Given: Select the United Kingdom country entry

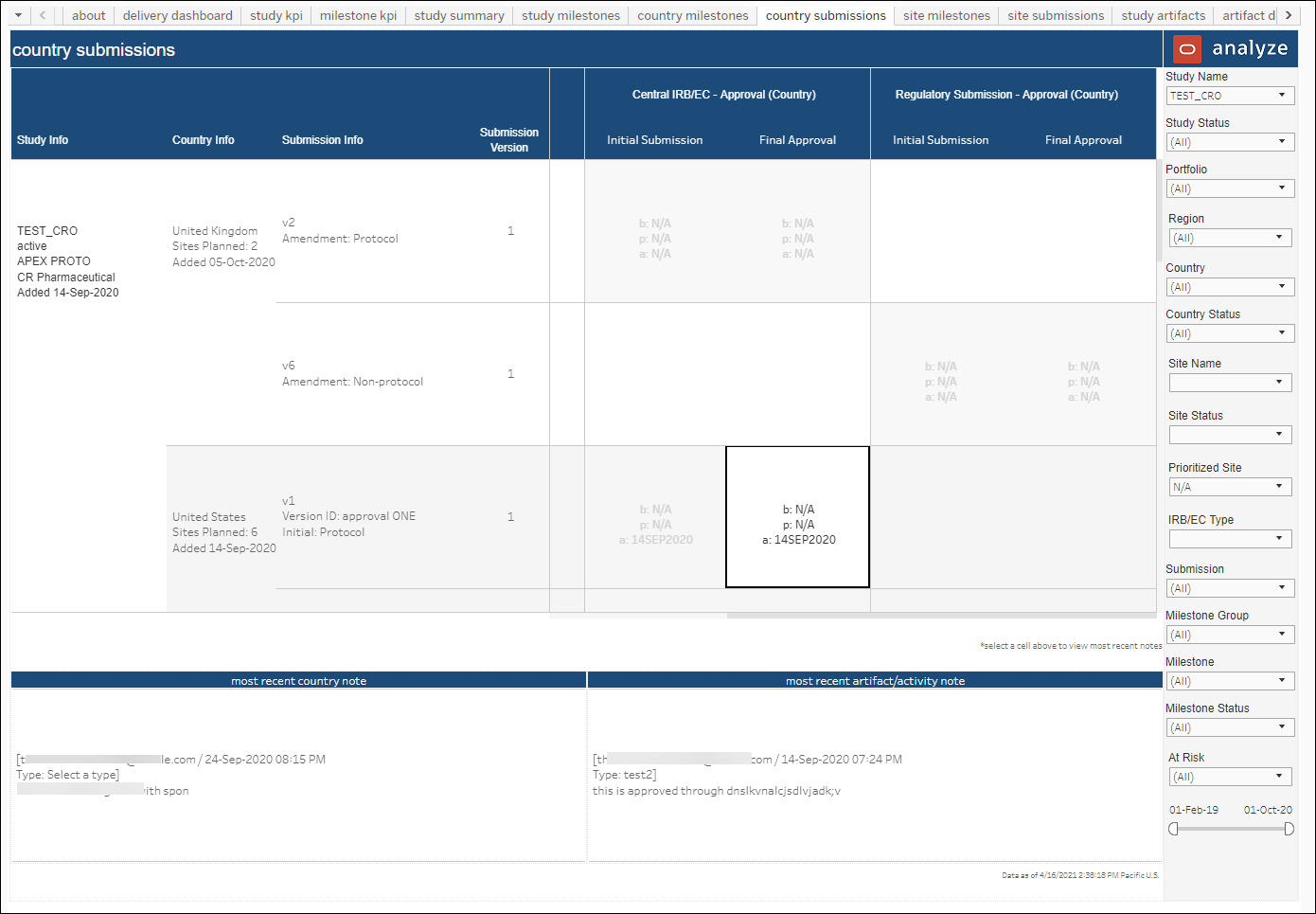Looking at the screenshot, I should 223,246.
